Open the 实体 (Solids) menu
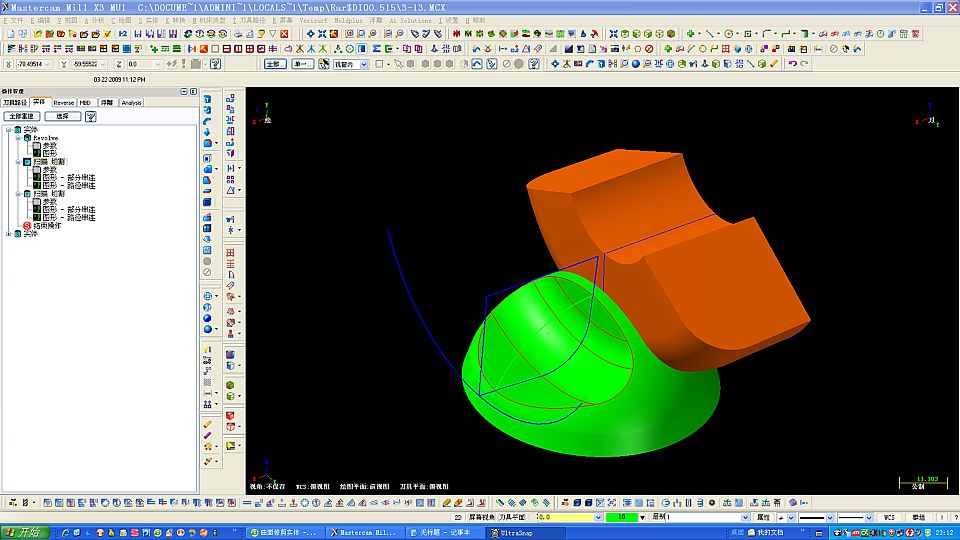The image size is (960, 540). (149, 20)
